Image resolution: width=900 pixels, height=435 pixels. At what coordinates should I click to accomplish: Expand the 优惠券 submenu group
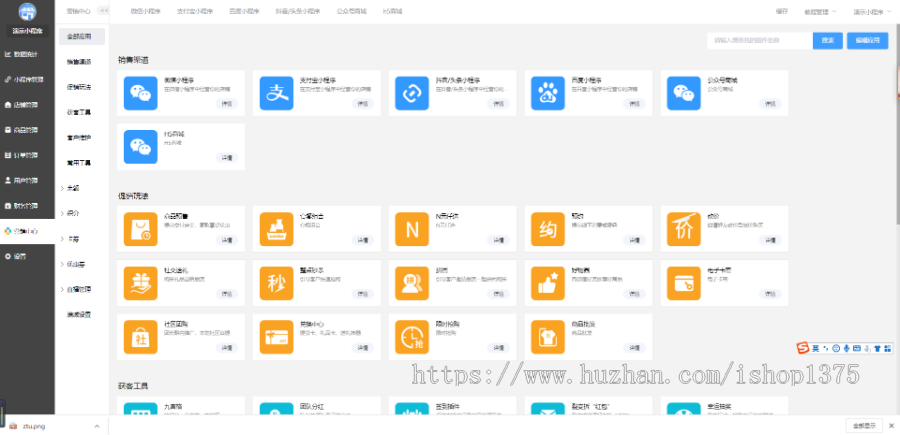pos(73,265)
